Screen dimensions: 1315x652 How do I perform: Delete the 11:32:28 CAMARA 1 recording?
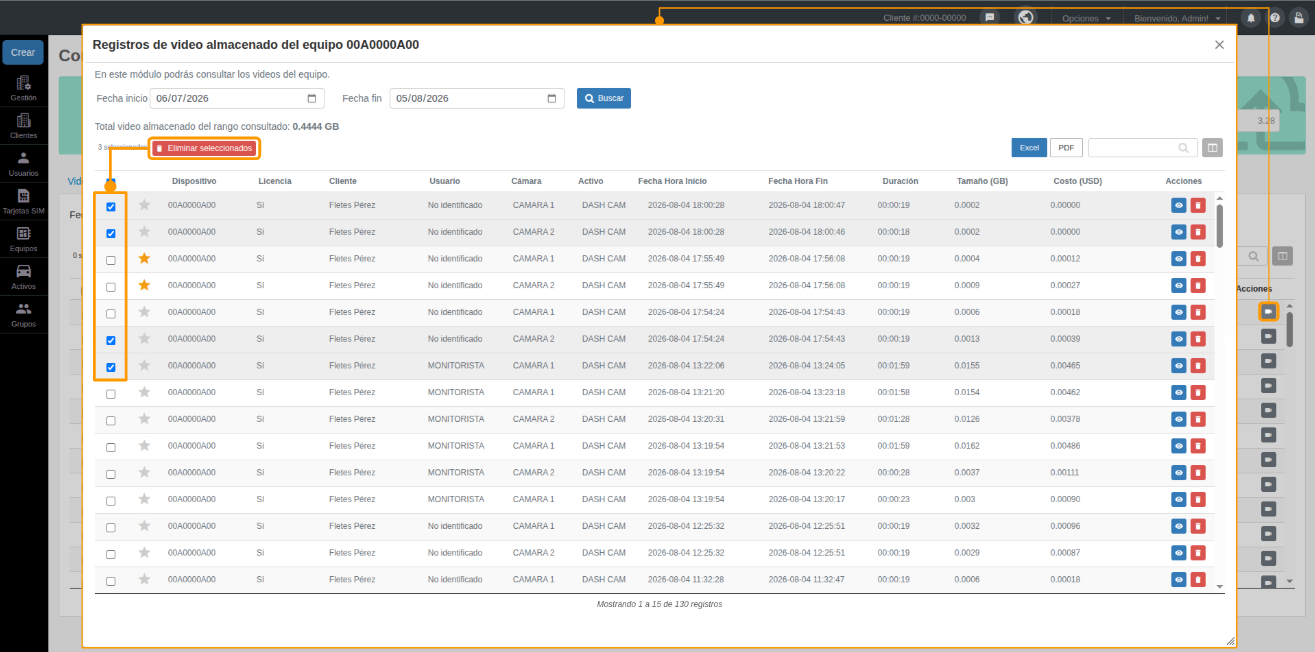[x=1198, y=579]
